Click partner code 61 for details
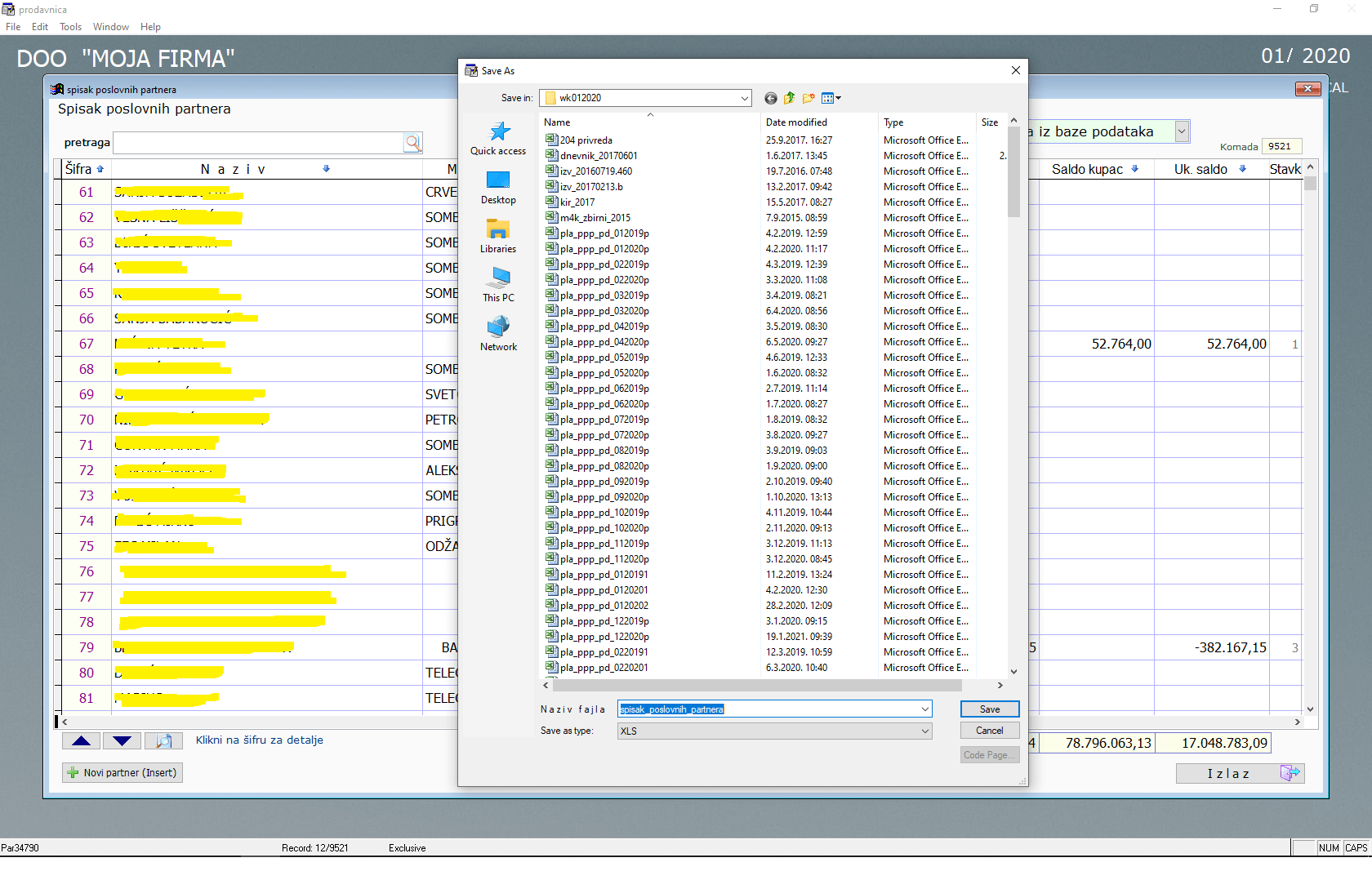The image size is (1372, 880). [x=87, y=193]
